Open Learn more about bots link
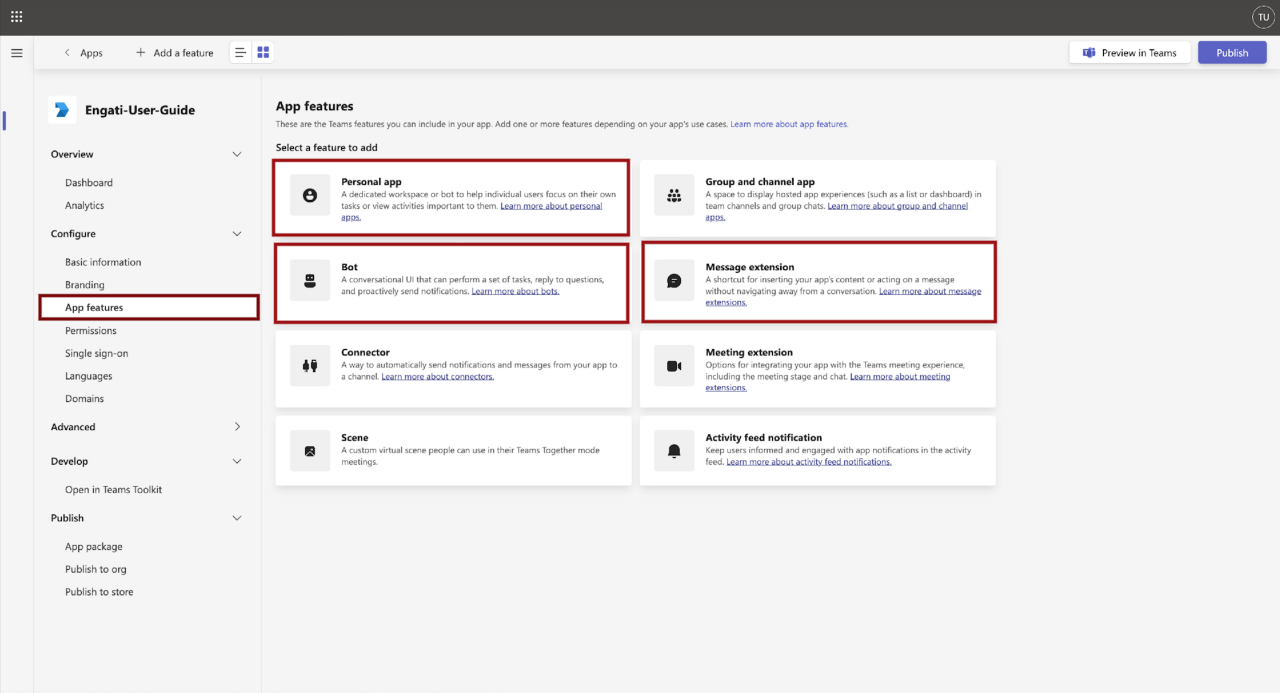The image size is (1280, 693). [x=515, y=291]
